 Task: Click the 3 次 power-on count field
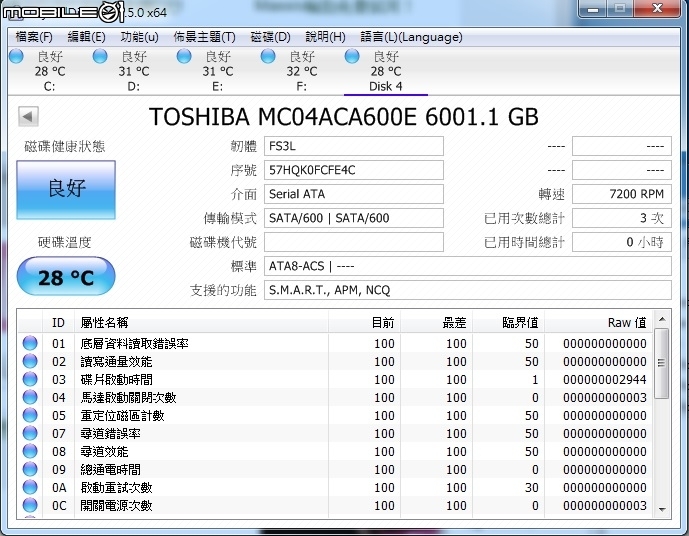point(622,218)
